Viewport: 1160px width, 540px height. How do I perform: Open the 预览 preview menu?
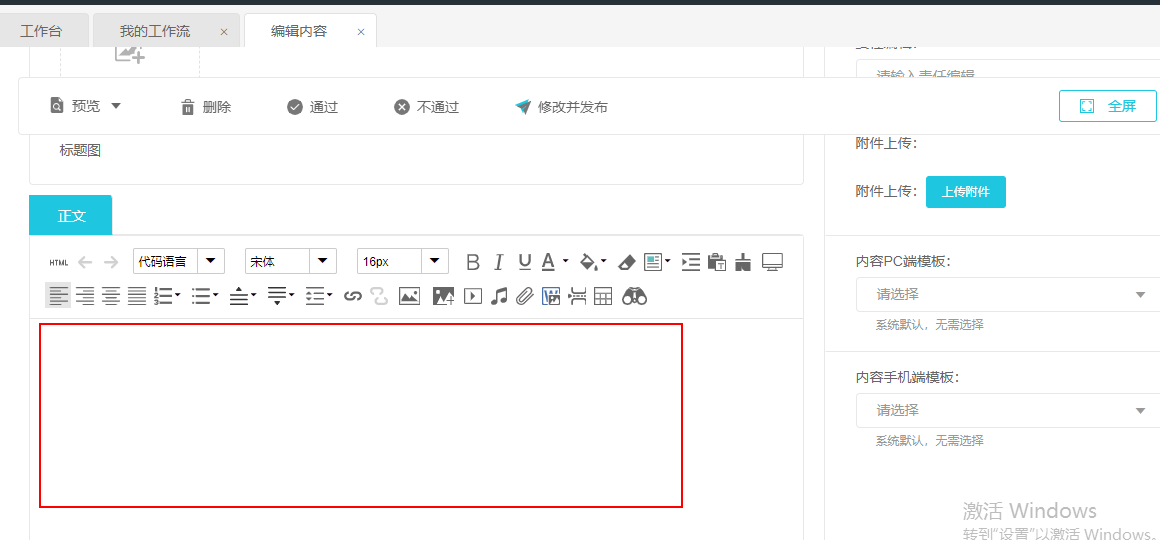[x=85, y=107]
